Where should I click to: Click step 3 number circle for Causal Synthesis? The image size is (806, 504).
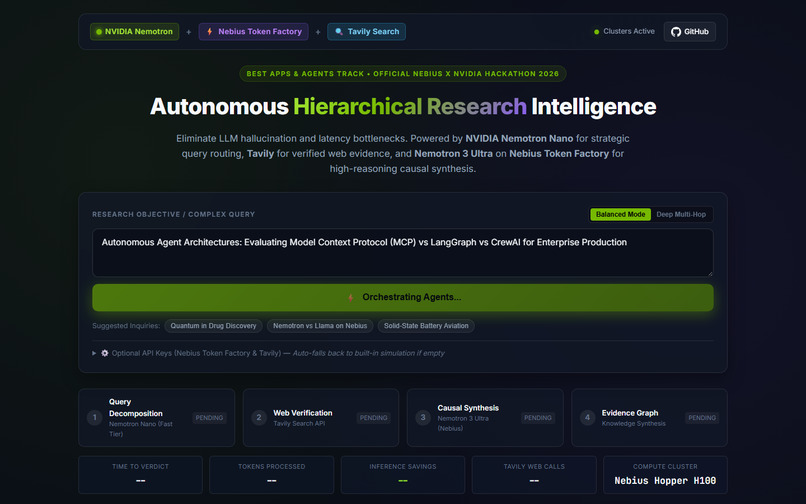point(423,418)
